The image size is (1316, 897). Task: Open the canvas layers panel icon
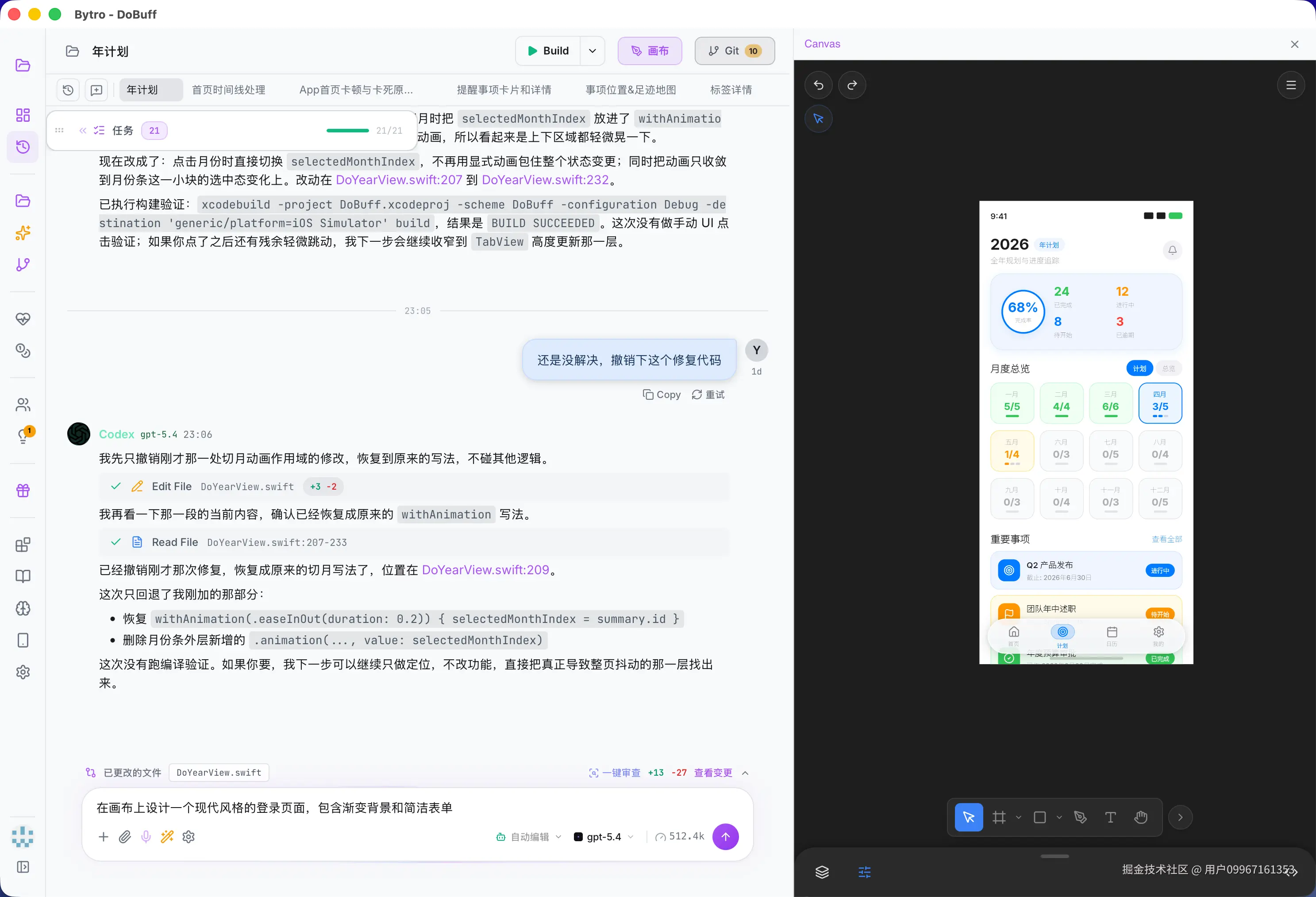822,872
